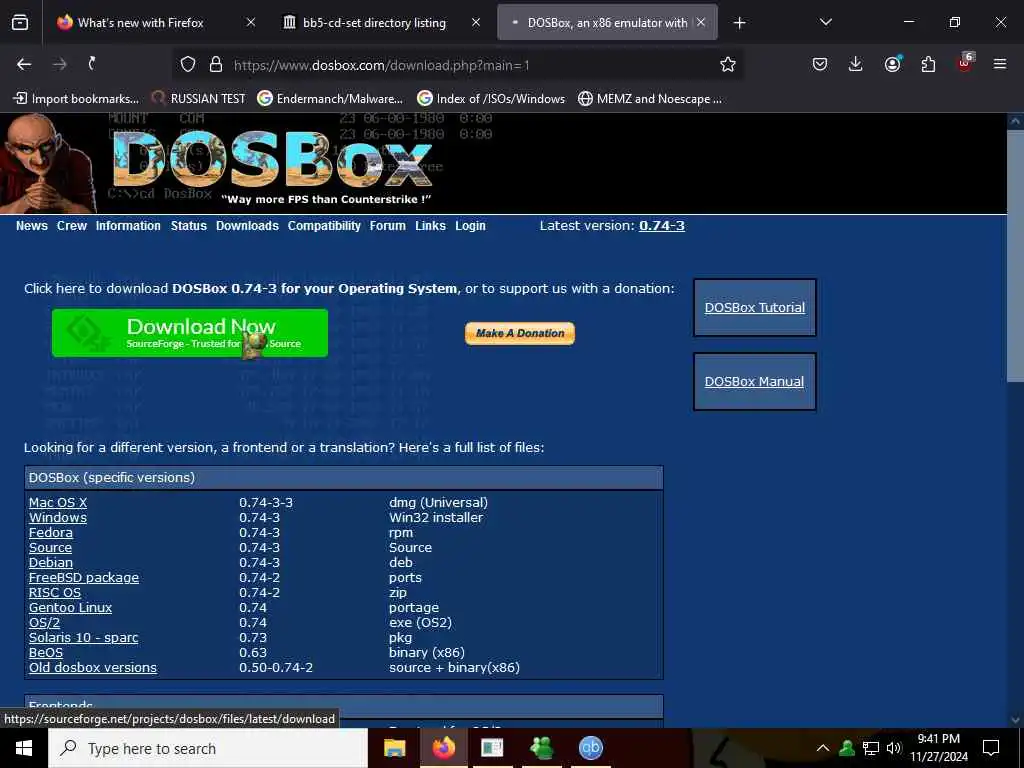The height and width of the screenshot is (768, 1024).
Task: Open Index of /ISOs/Windows bookmark
Action: click(x=491, y=99)
